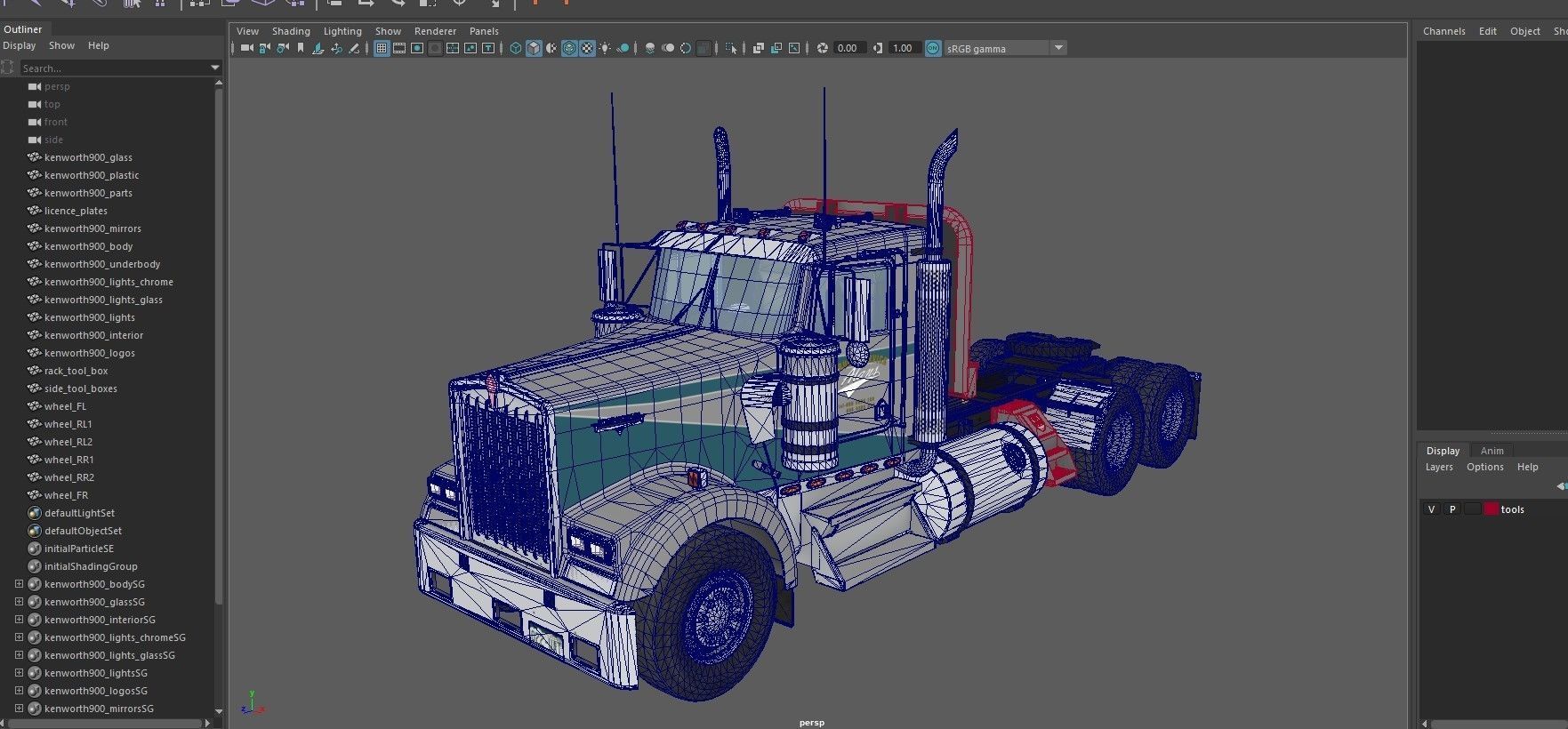Viewport: 1568px width, 729px height.
Task: Click the Use Default Material icon
Action: [x=551, y=48]
